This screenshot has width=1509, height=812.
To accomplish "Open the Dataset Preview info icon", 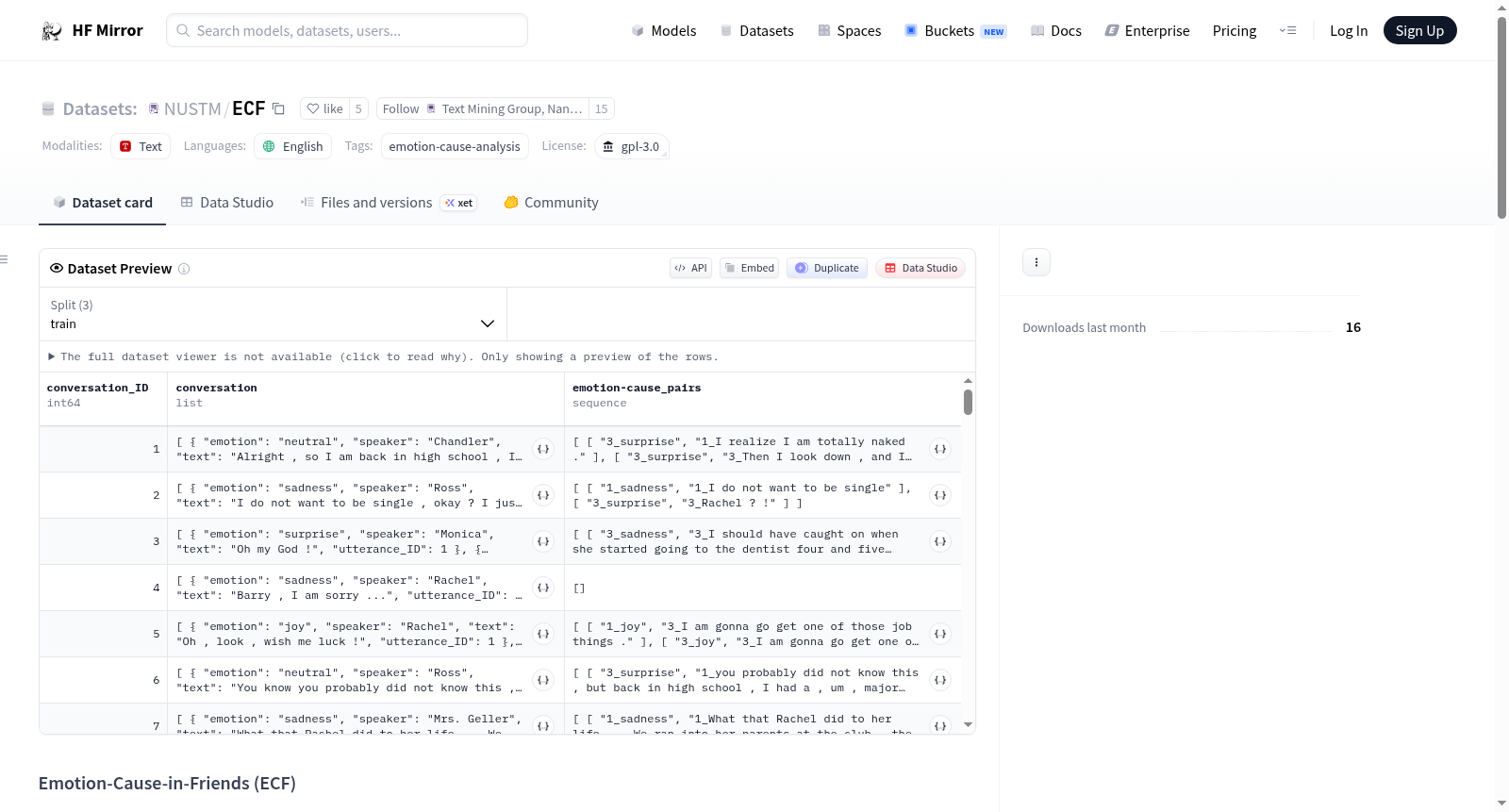I will pyautogui.click(x=184, y=269).
